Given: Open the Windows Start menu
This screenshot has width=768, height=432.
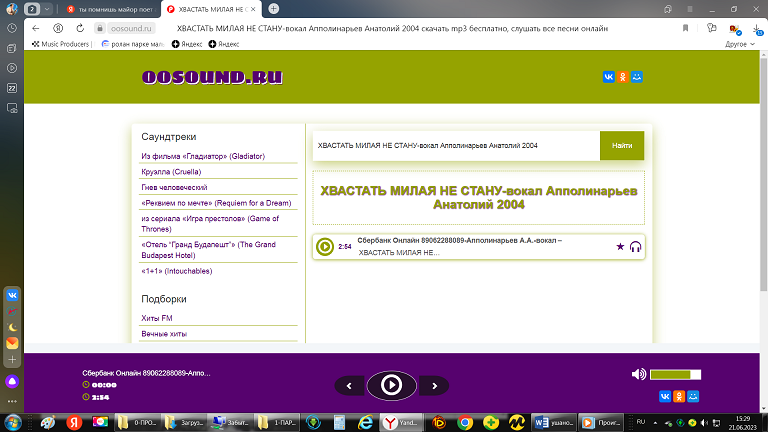Looking at the screenshot, I should point(12,422).
